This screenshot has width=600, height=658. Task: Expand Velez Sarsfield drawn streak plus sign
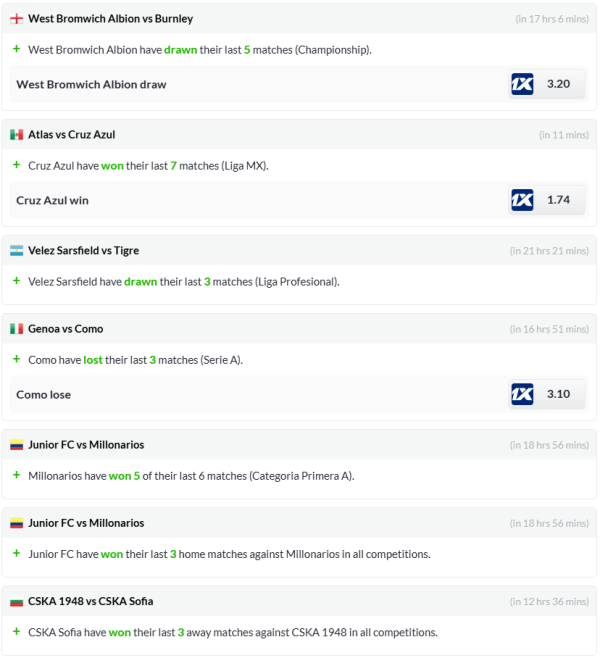16,281
